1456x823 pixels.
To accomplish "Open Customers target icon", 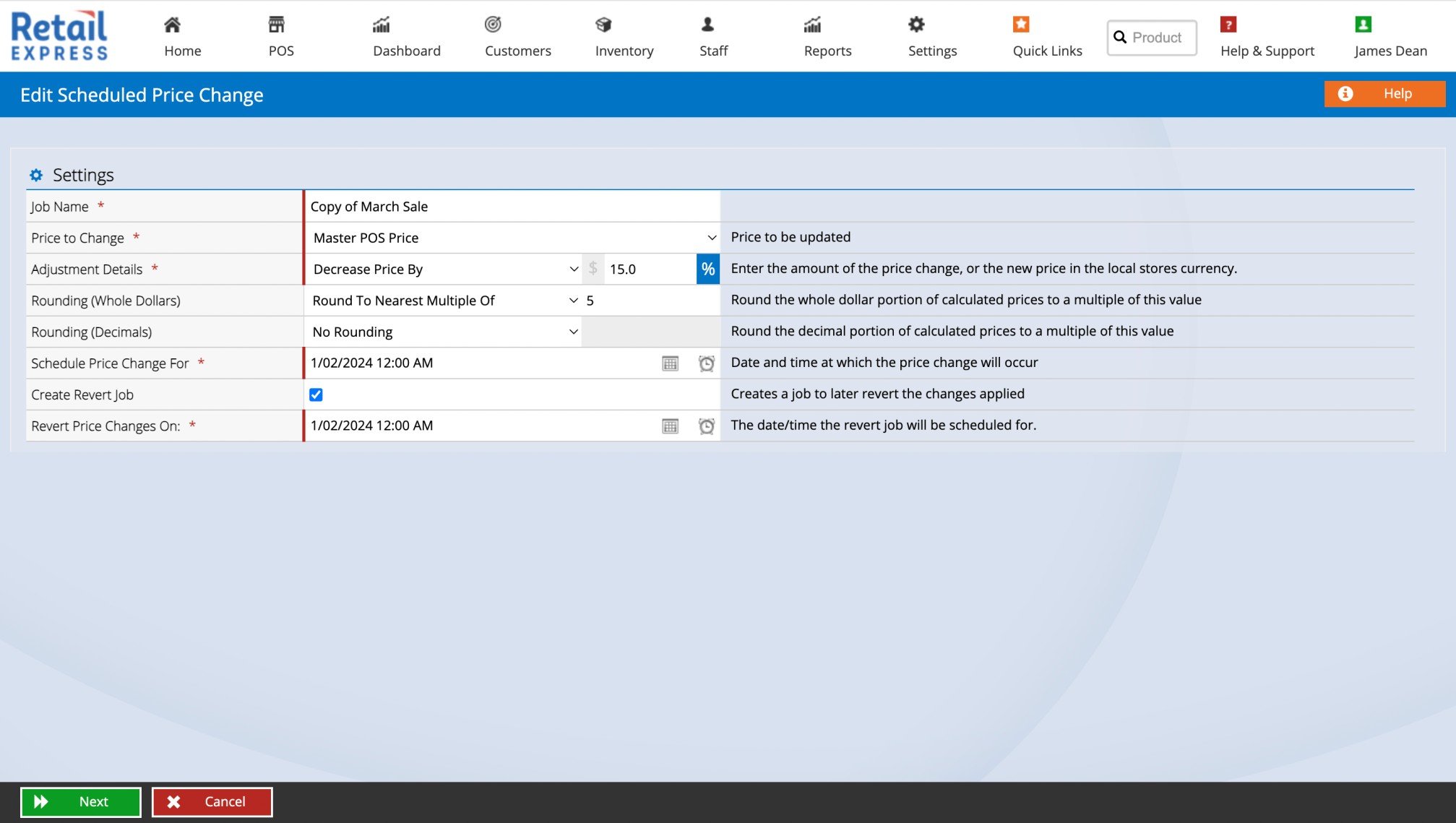I will 493,25.
